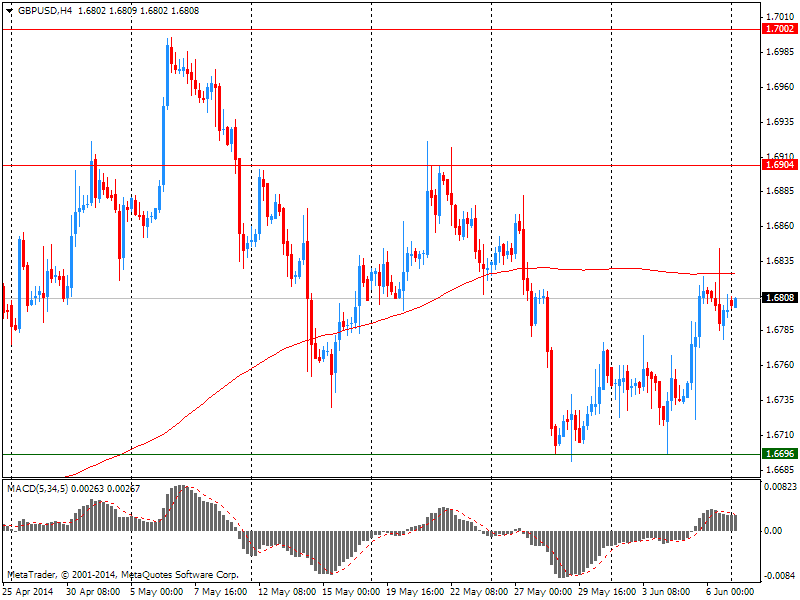Click the 5 May 00:00 time label
800x600 pixels.
click(157, 592)
